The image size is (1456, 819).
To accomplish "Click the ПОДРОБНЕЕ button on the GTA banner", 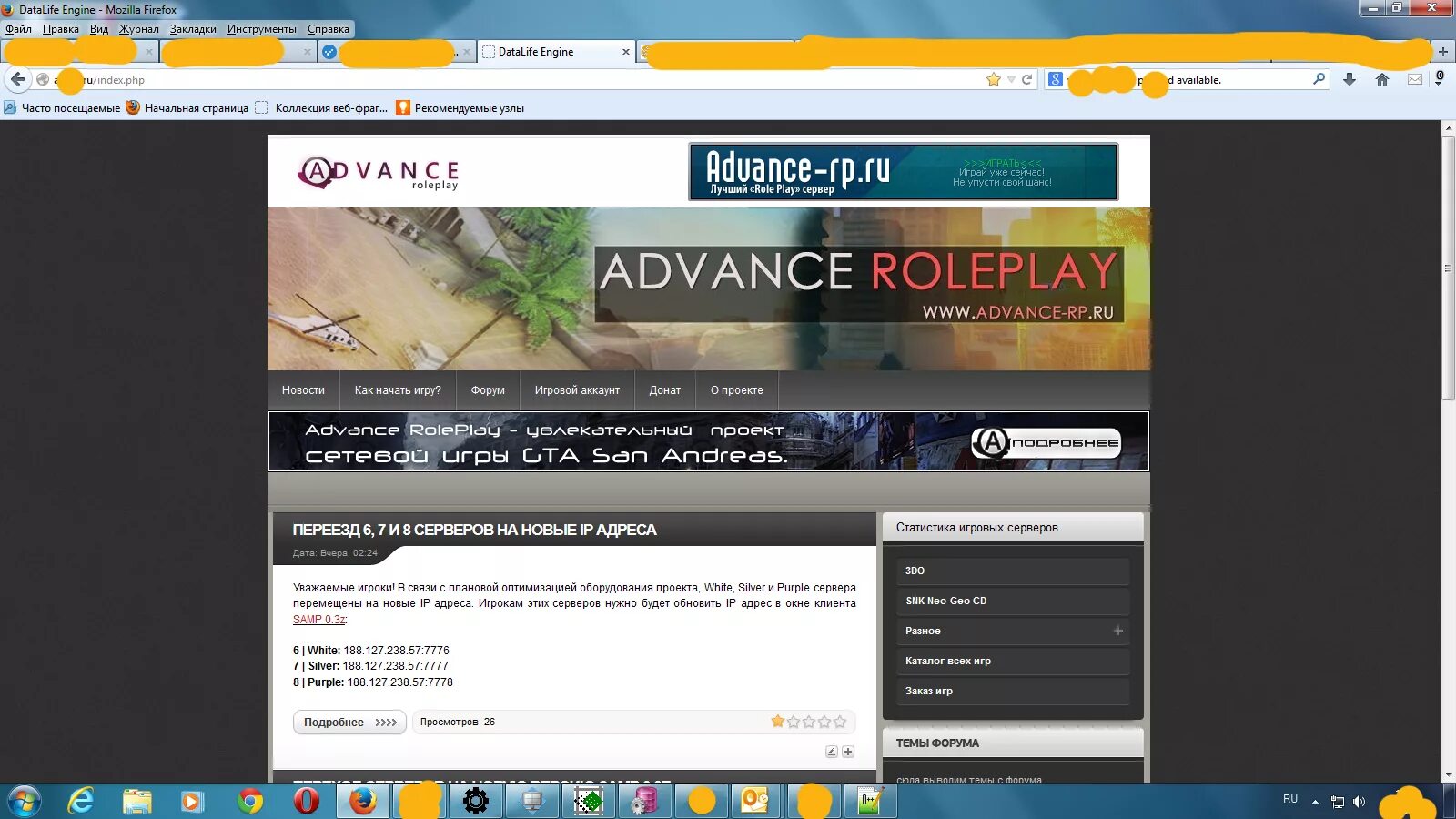I will coord(1046,443).
